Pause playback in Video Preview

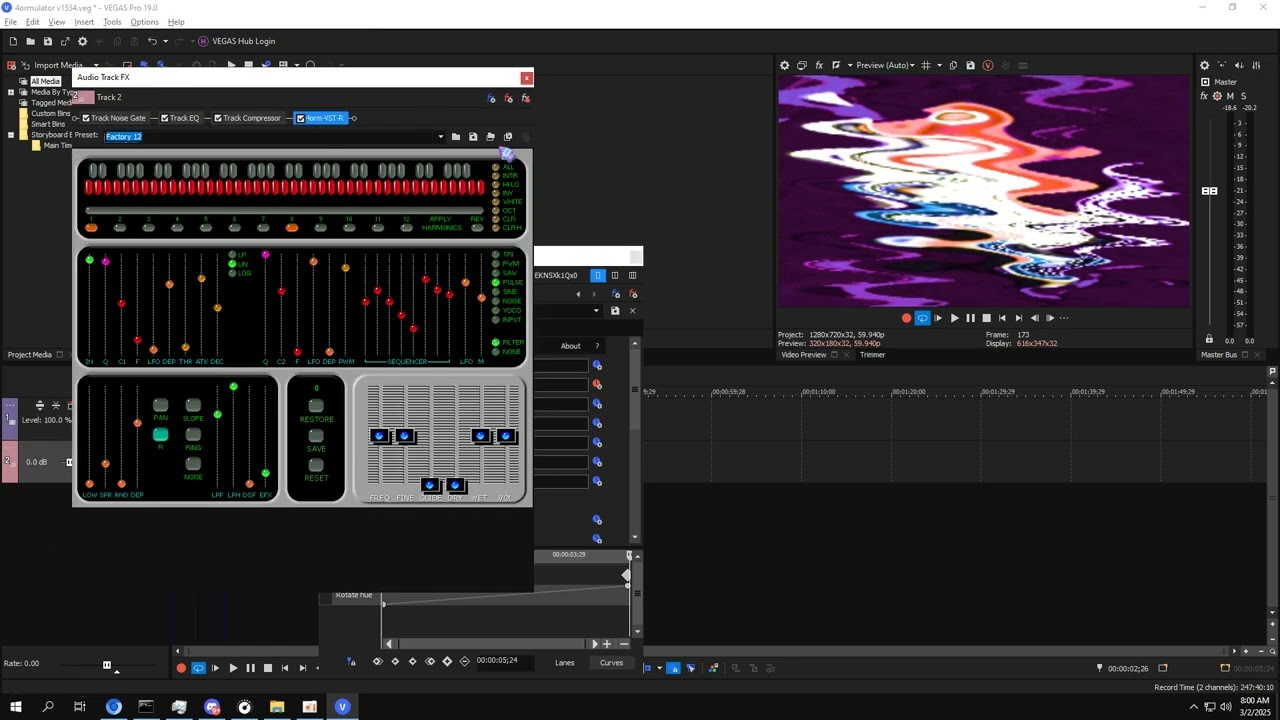970,318
